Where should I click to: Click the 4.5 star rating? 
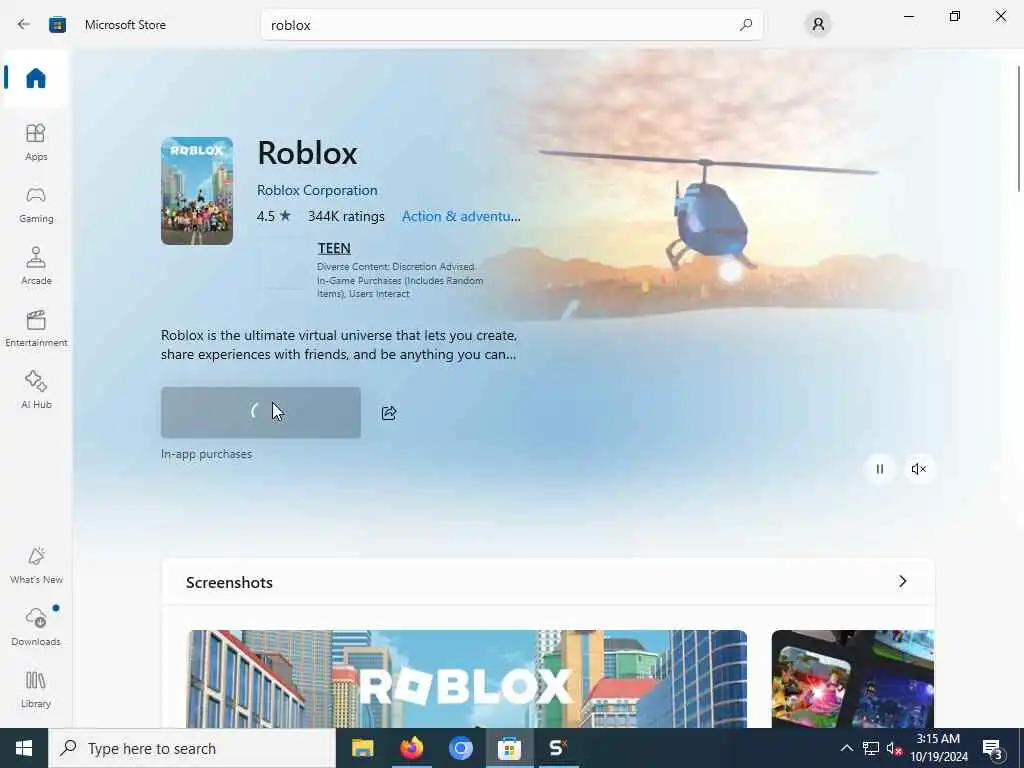click(x=274, y=216)
